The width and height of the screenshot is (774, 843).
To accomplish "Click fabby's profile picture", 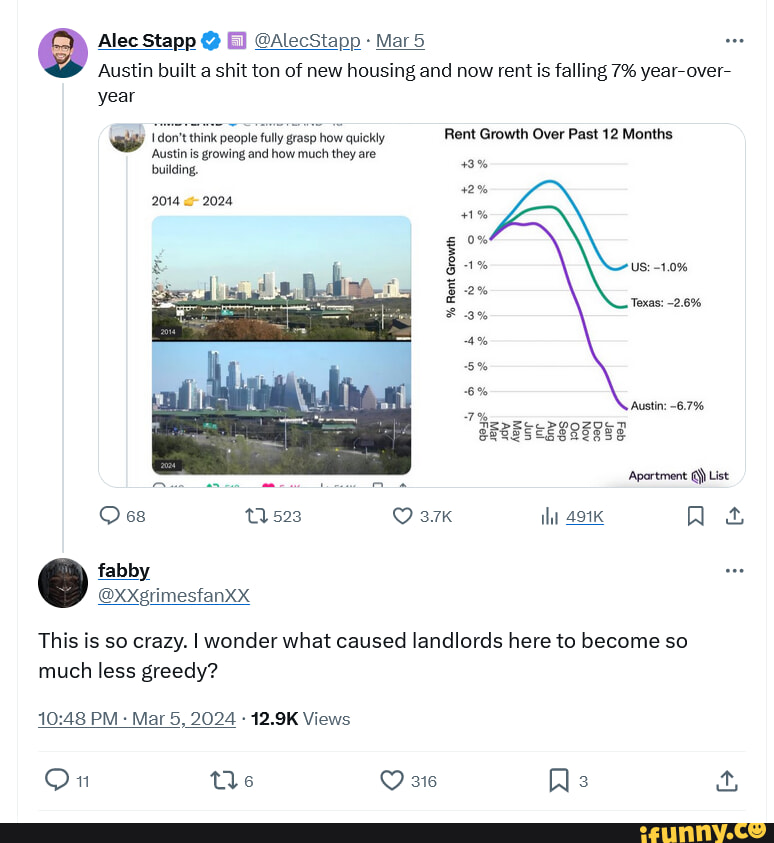I will [63, 583].
